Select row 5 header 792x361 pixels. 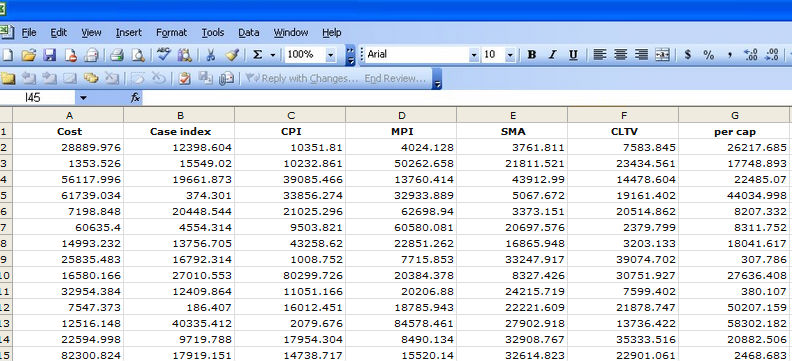6,195
